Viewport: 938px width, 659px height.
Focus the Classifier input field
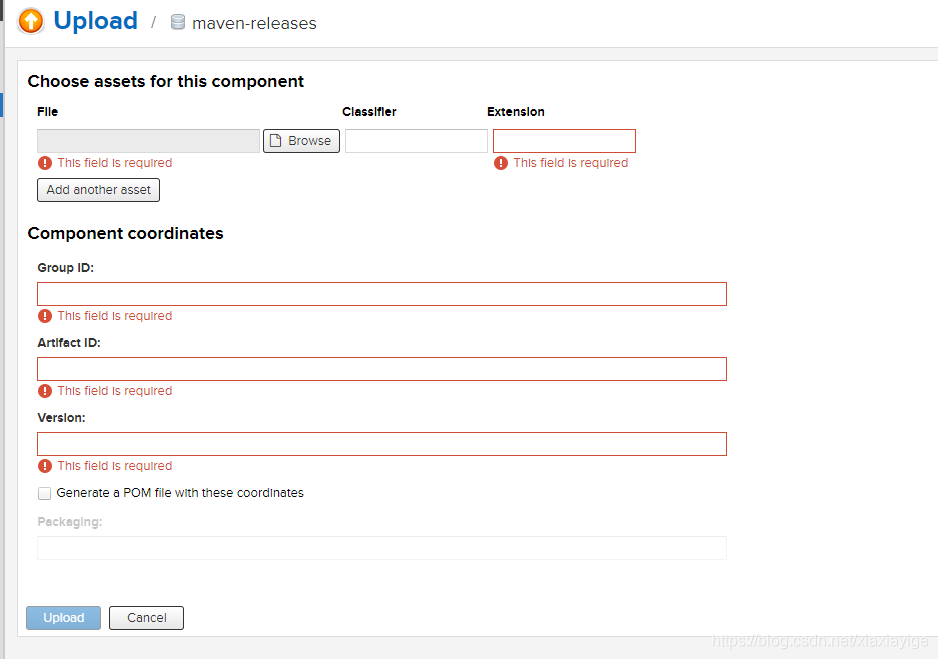tap(416, 141)
